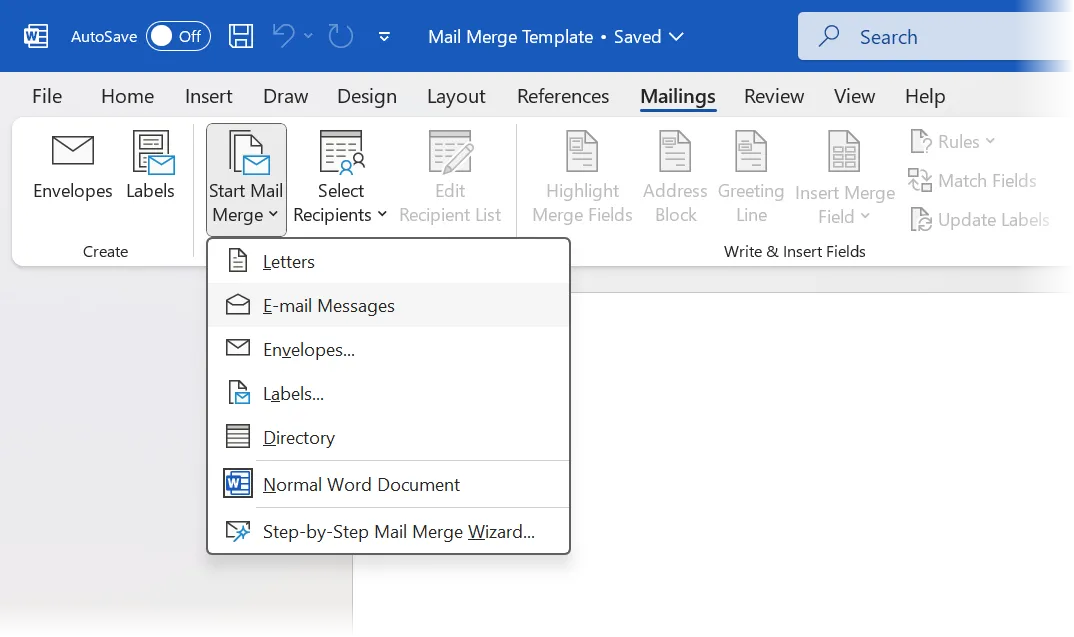
Task: Select the Mailings tab
Action: point(678,96)
